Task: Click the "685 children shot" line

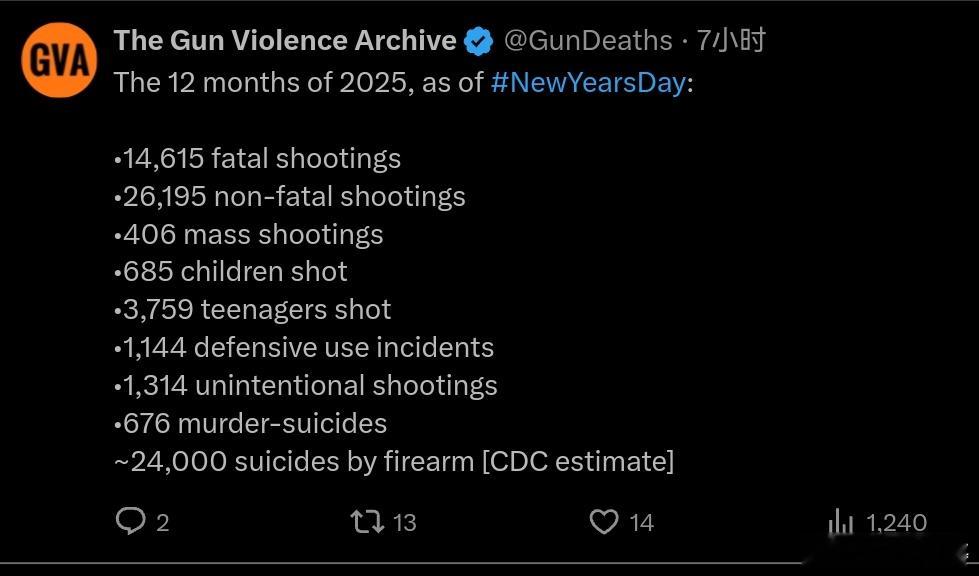Action: point(231,271)
